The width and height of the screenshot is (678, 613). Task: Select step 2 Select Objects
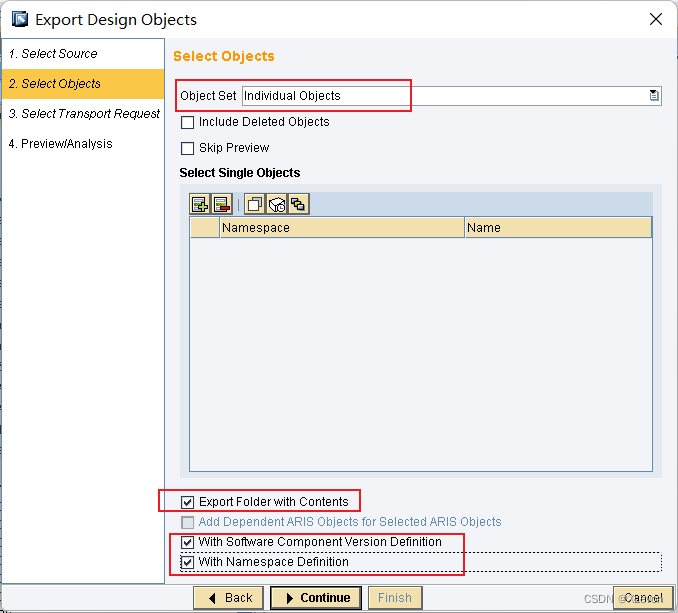83,84
